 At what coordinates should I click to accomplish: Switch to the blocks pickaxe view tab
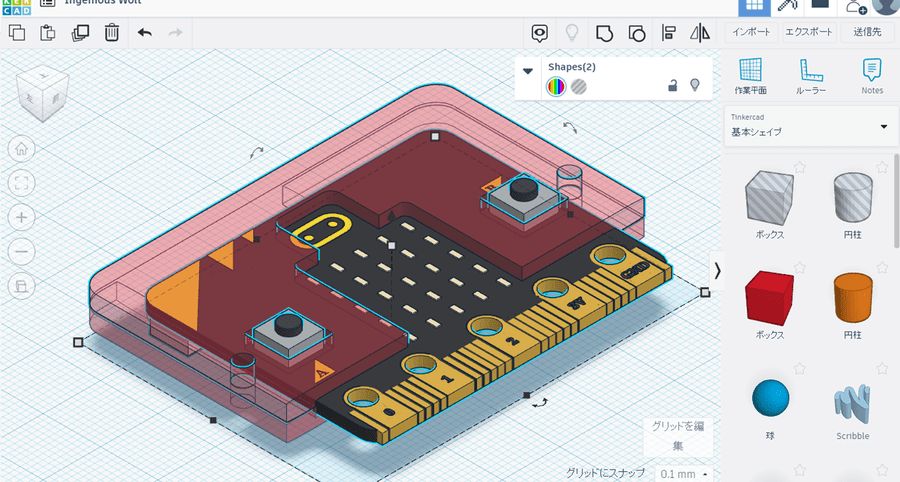(788, 6)
